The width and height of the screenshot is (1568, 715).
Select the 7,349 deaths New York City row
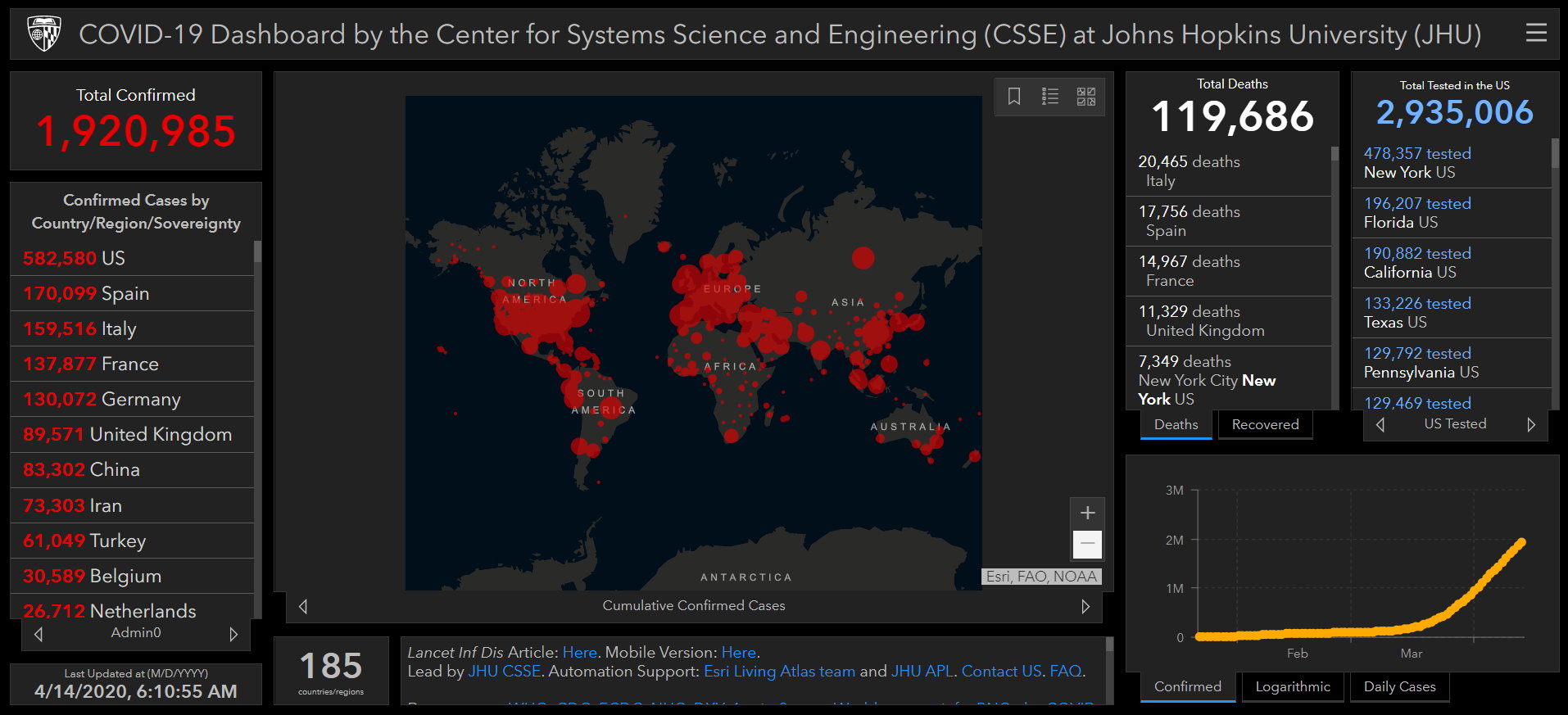(x=1229, y=378)
